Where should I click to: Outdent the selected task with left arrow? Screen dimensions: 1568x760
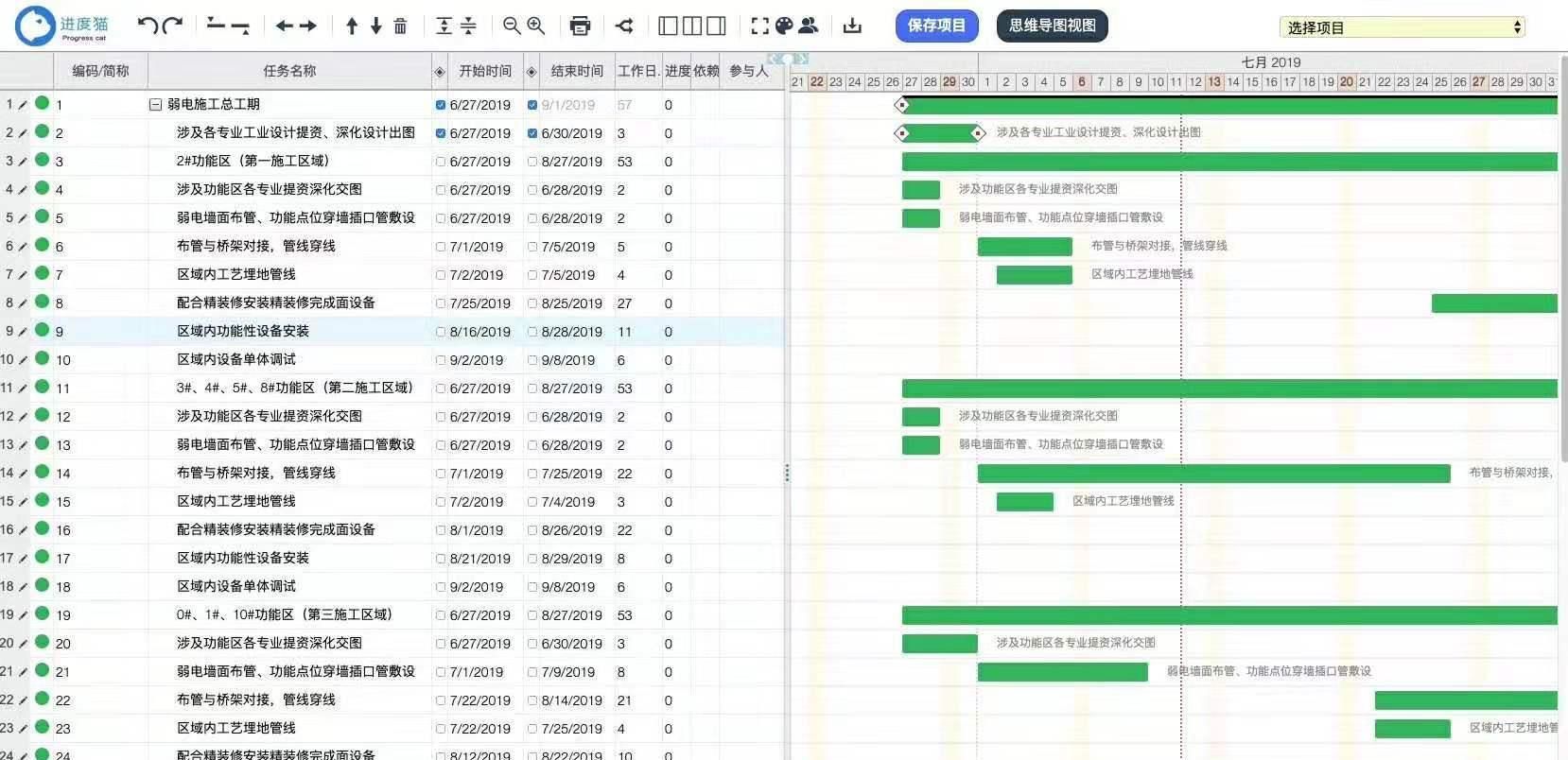[284, 26]
